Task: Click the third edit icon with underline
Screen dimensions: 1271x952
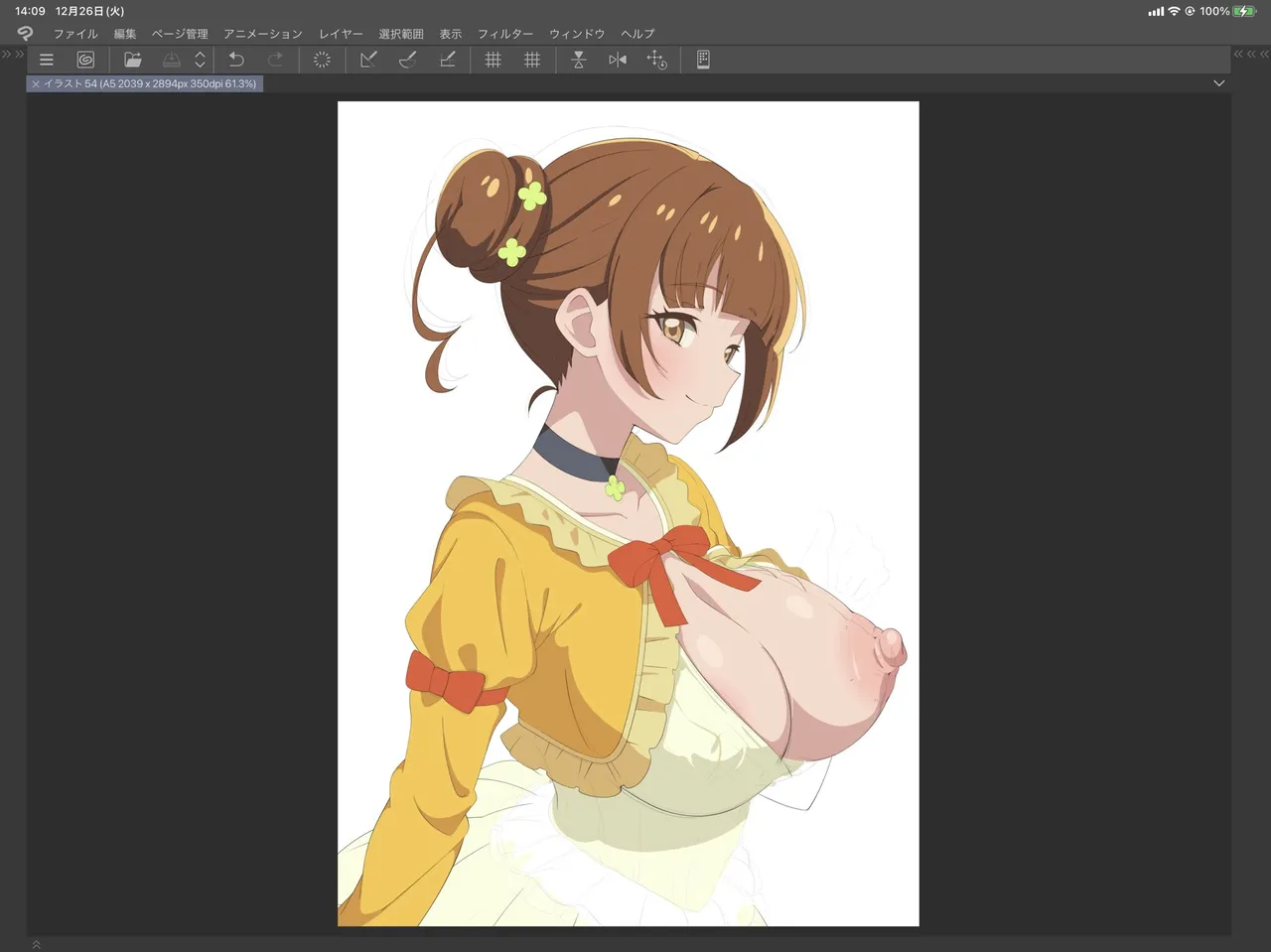Action: 447,60
